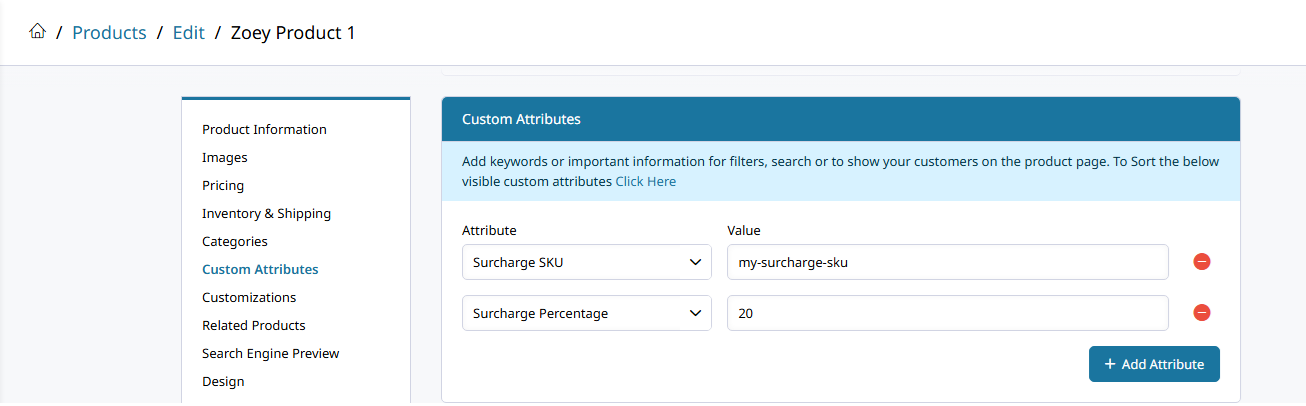Click the my-surcharge-sku value field

(947, 262)
